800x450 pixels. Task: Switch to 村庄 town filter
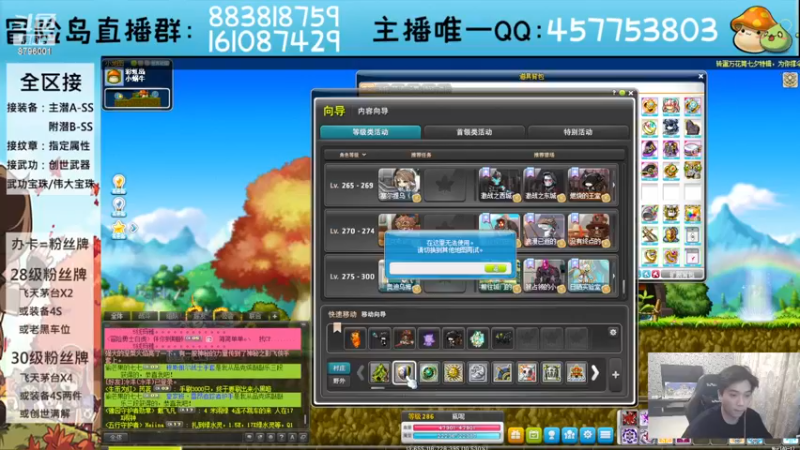(x=339, y=368)
